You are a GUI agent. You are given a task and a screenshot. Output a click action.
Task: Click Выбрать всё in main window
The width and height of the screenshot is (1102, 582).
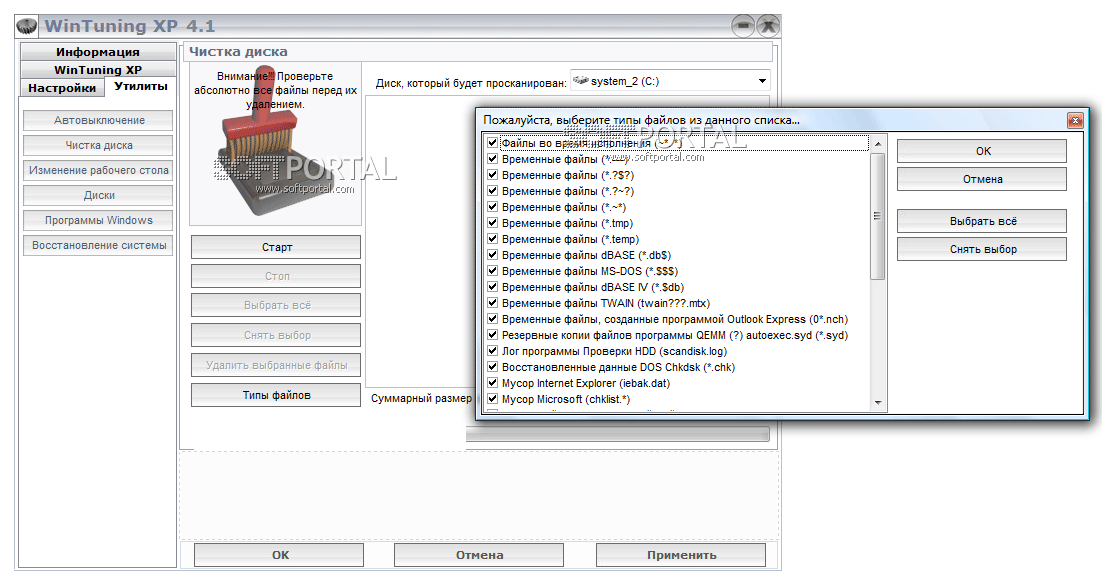tap(276, 305)
